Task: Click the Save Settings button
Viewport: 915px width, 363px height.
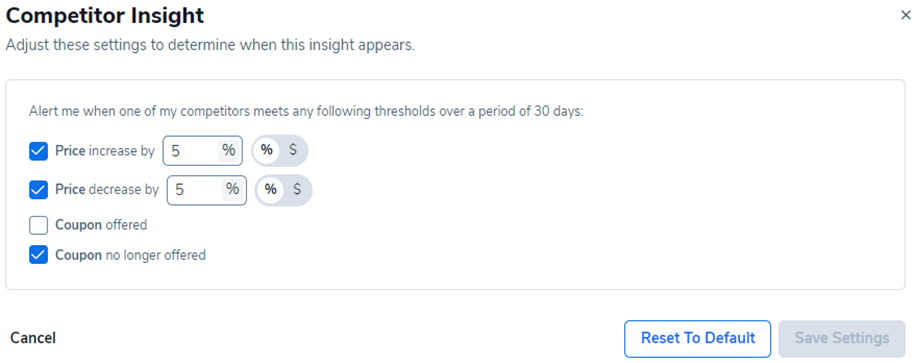Action: pos(842,338)
